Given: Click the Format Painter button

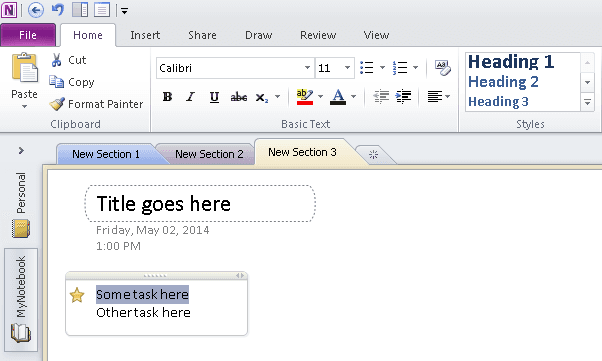Looking at the screenshot, I should (x=96, y=104).
